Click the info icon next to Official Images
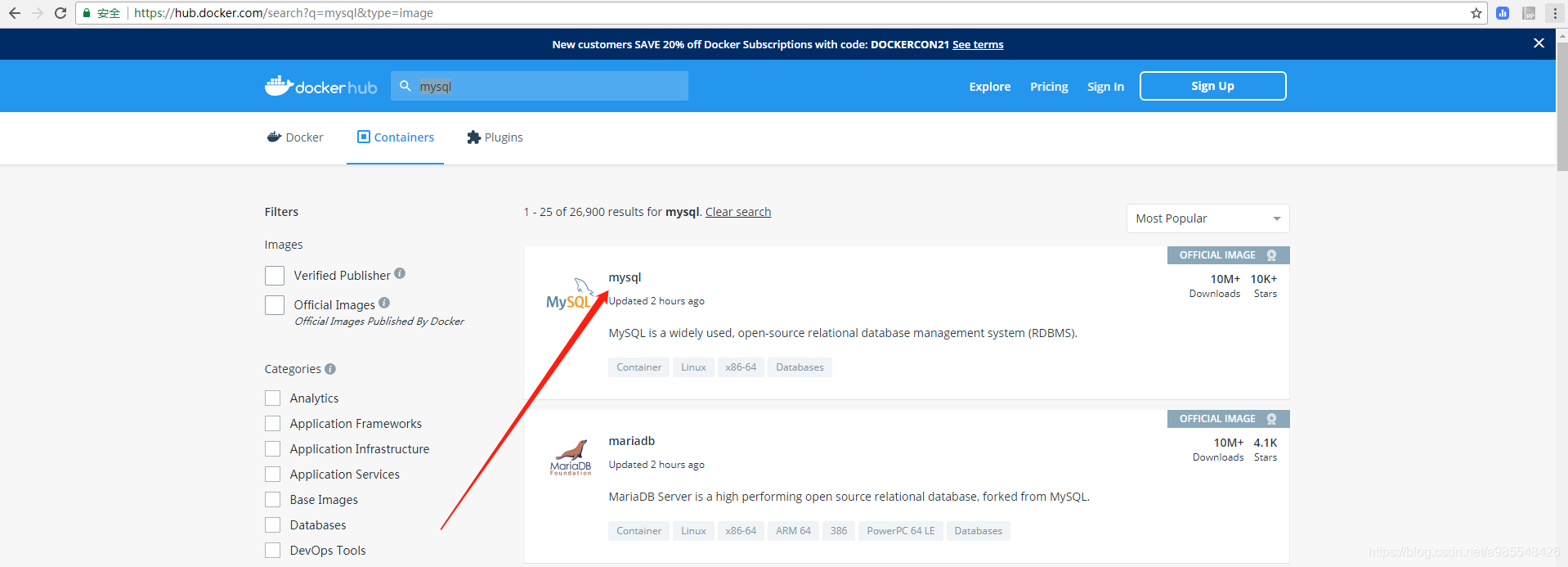1568x567 pixels. click(384, 303)
